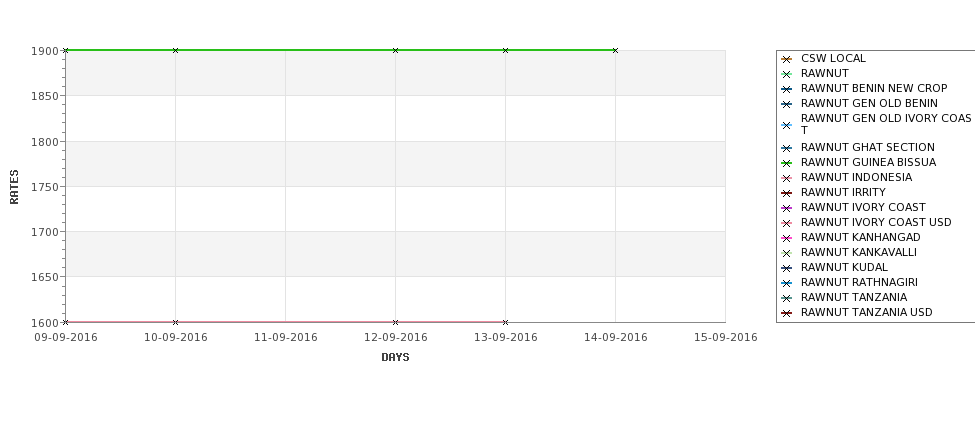The height and width of the screenshot is (429, 975).
Task: Click the RATES axis title
Action: pos(14,187)
